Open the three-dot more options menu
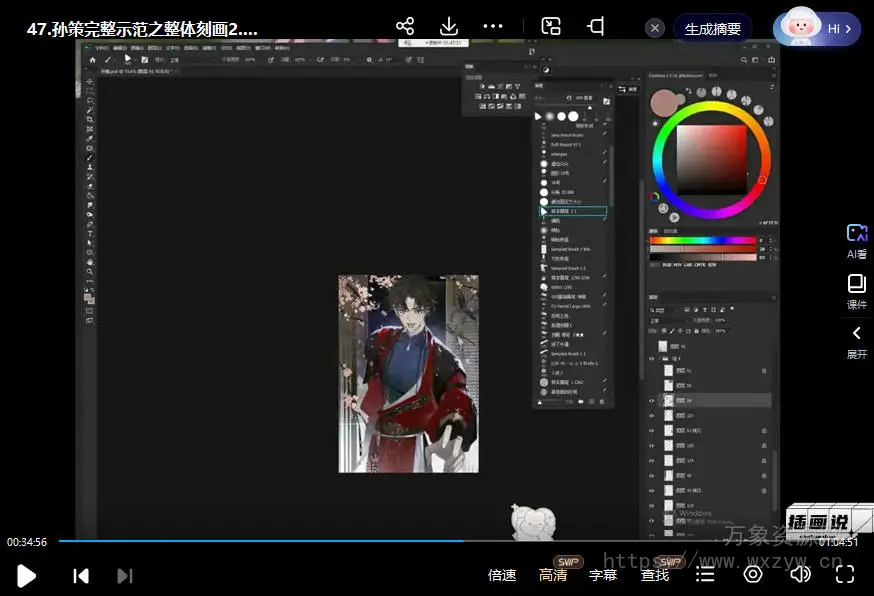The width and height of the screenshot is (874, 596). point(493,27)
